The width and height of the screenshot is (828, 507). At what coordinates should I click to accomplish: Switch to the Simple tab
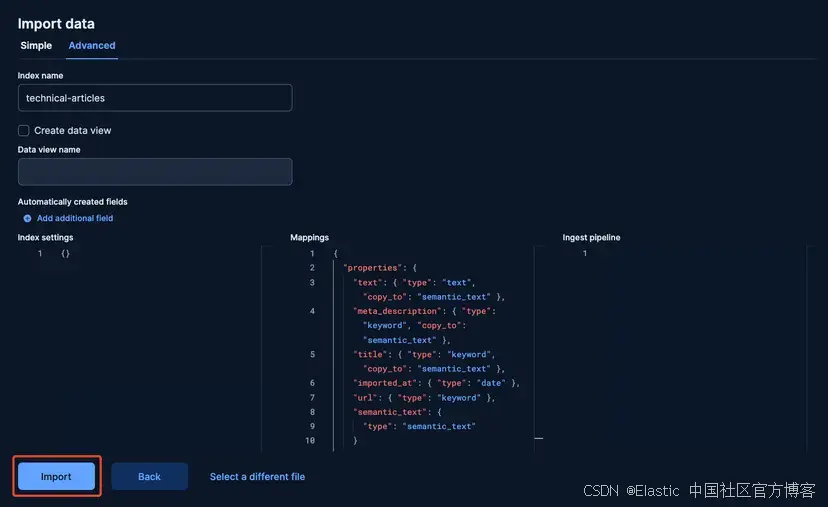coord(36,45)
